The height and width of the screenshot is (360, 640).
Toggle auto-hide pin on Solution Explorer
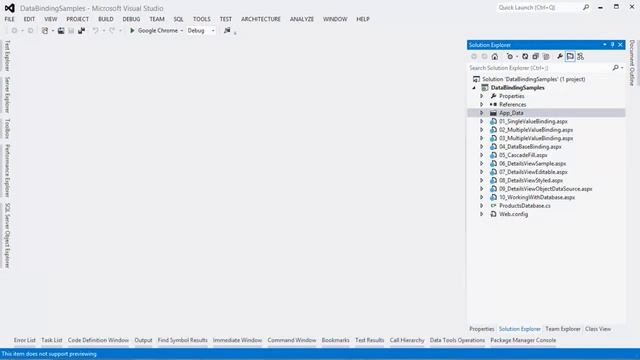(x=612, y=45)
